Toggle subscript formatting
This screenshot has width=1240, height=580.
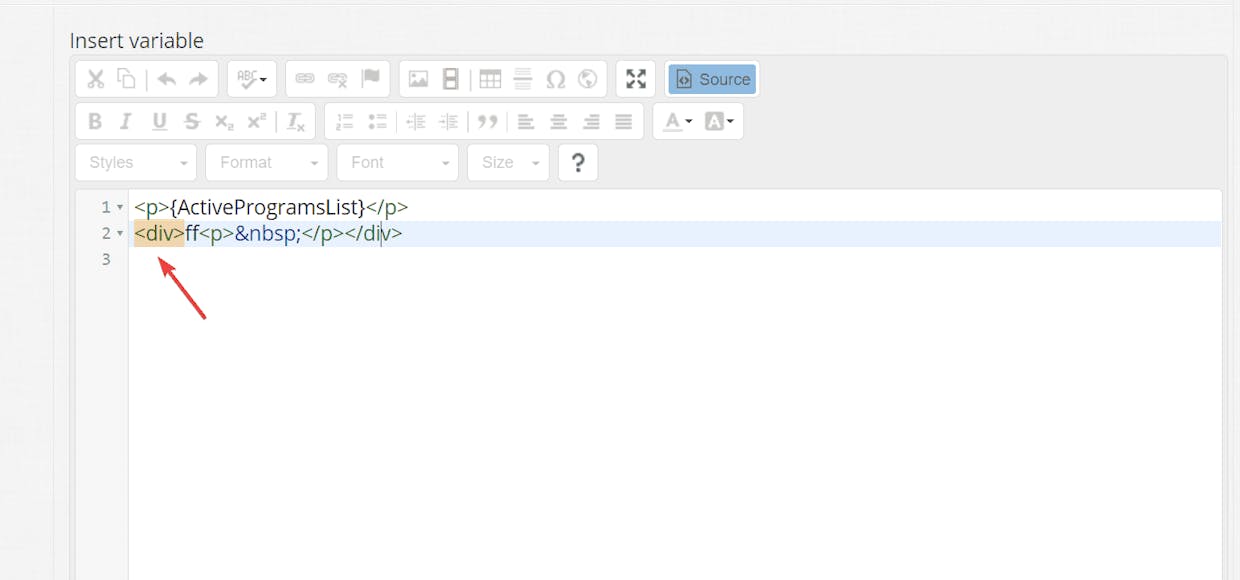pyautogui.click(x=224, y=122)
